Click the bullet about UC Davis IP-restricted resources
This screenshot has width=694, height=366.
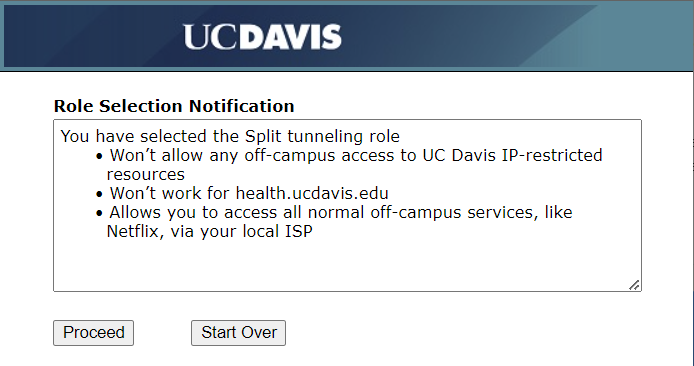pyautogui.click(x=350, y=165)
